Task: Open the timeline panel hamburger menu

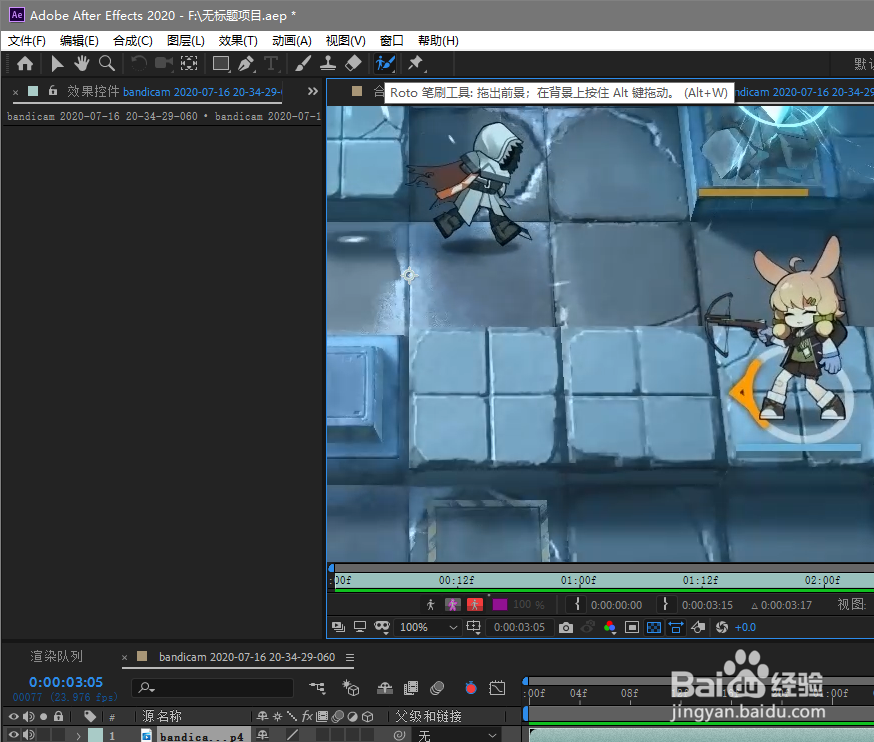Action: coord(350,657)
